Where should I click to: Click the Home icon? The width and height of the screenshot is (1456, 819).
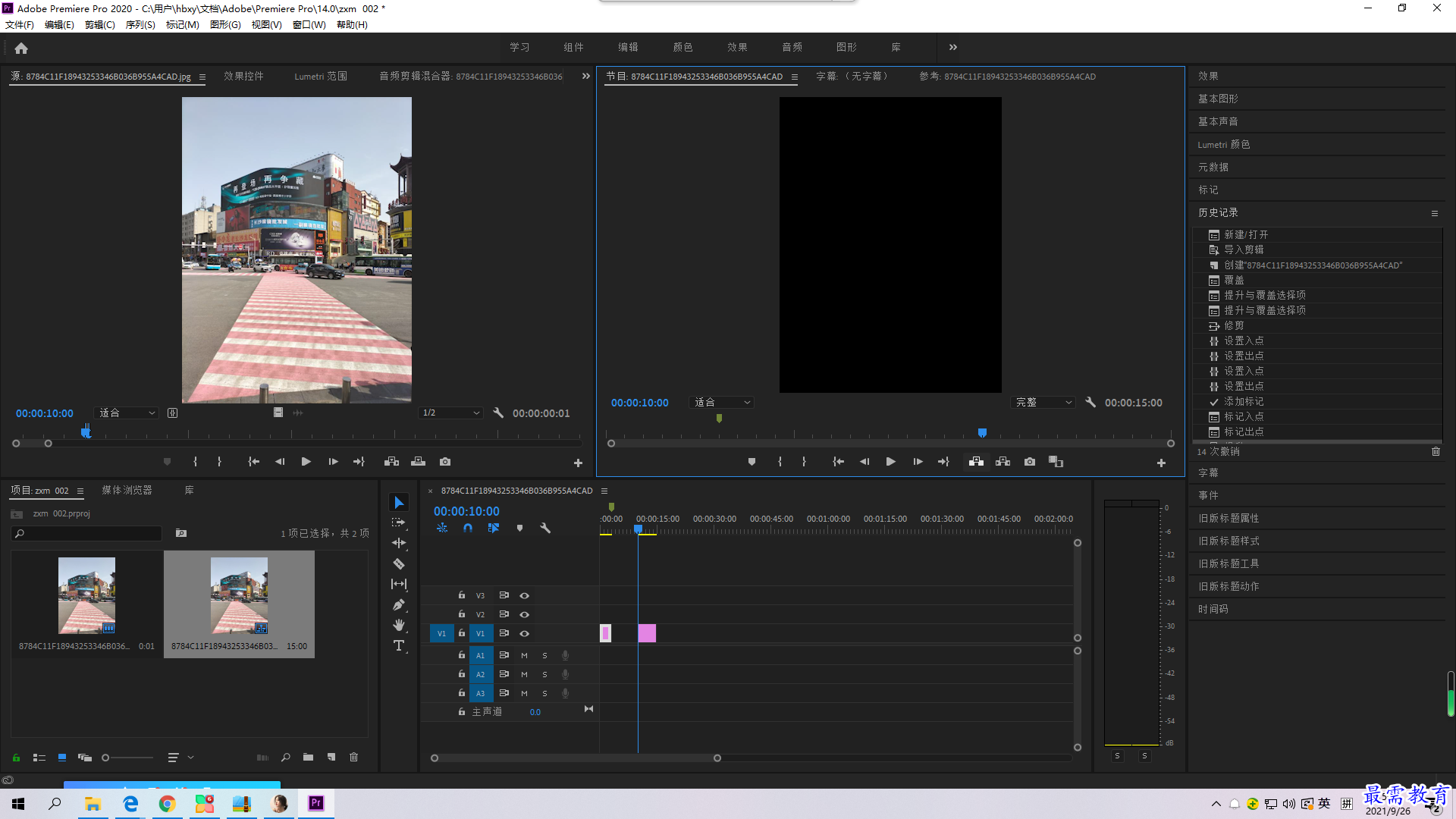(x=21, y=48)
